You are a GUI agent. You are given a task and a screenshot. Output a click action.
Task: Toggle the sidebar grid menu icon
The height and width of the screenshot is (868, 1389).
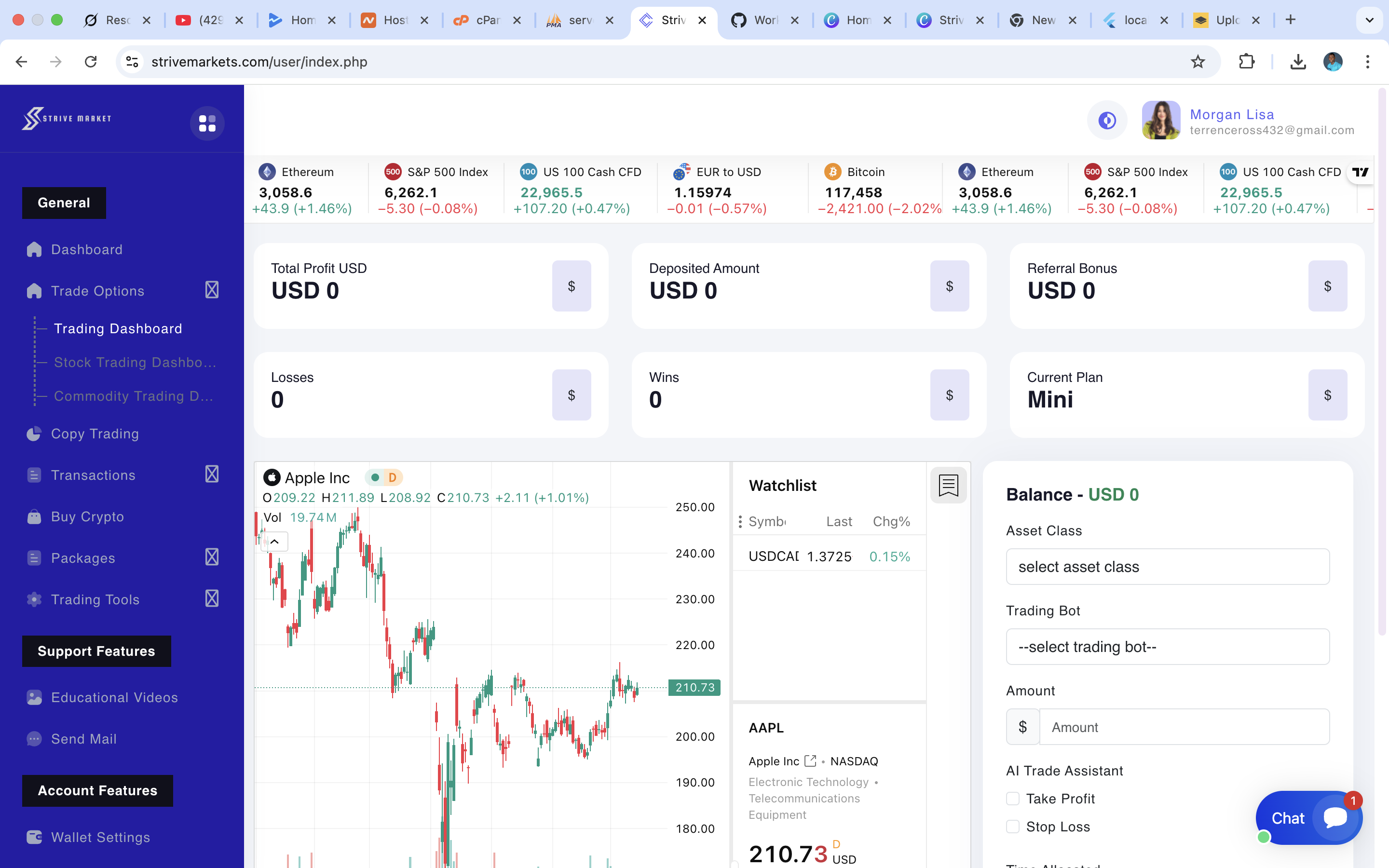coord(207,123)
